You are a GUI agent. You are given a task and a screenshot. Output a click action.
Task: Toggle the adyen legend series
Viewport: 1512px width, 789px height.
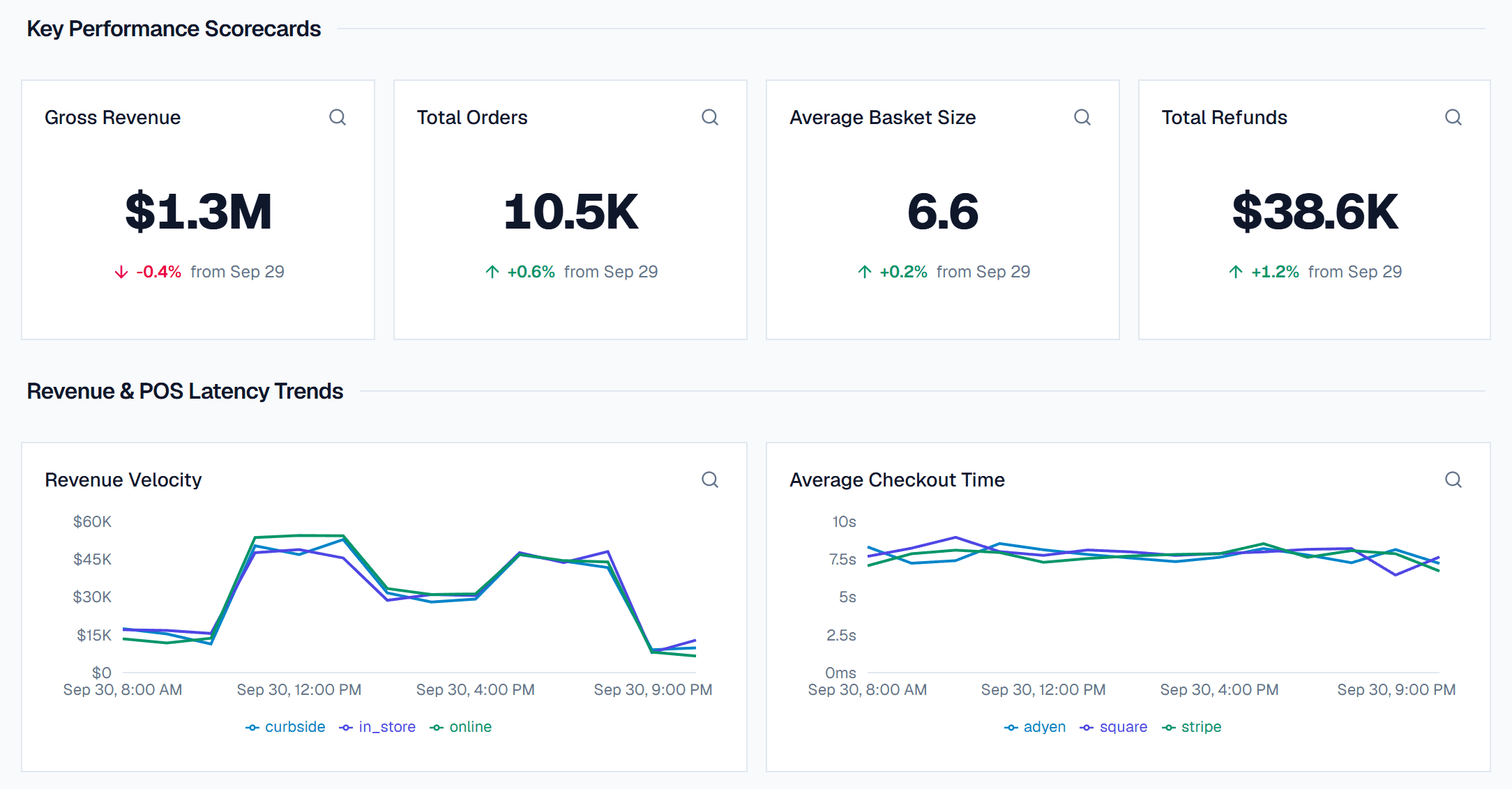pos(1035,727)
